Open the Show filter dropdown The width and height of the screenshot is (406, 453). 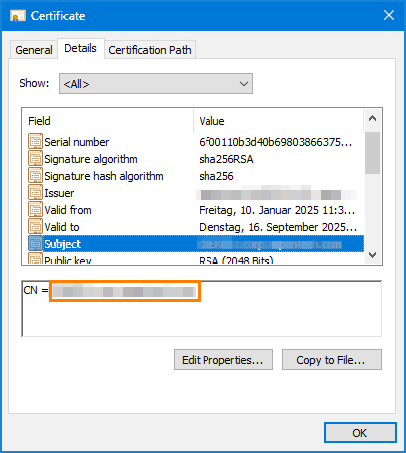[156, 84]
